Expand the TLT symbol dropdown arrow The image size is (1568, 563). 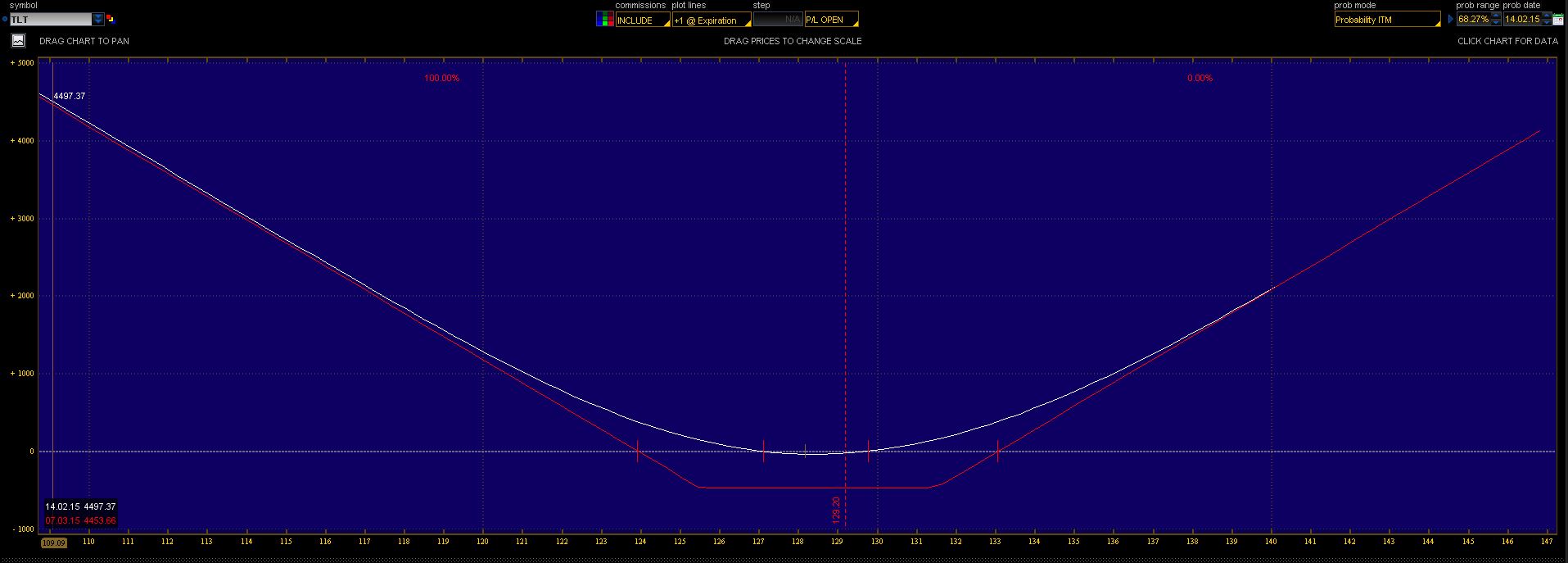(98, 19)
